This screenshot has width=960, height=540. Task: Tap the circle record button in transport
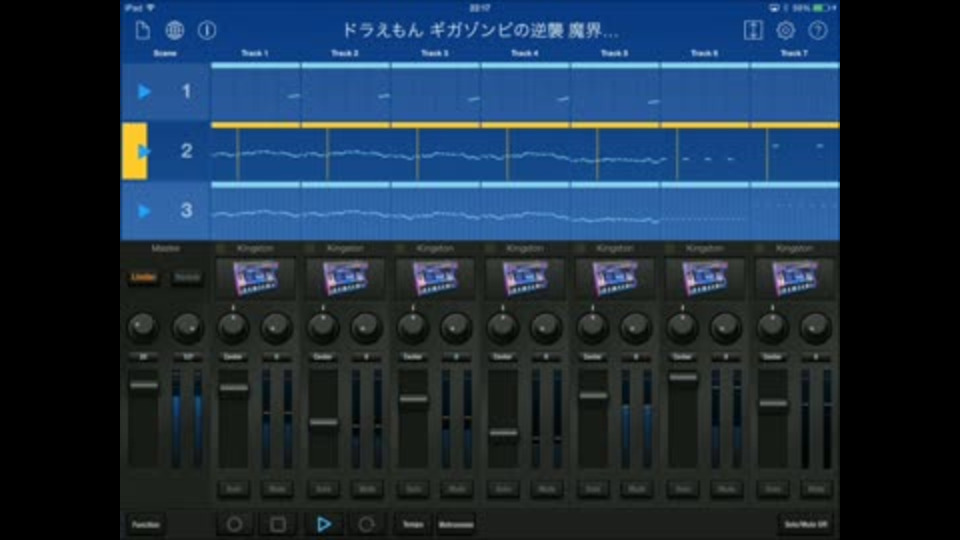[234, 524]
